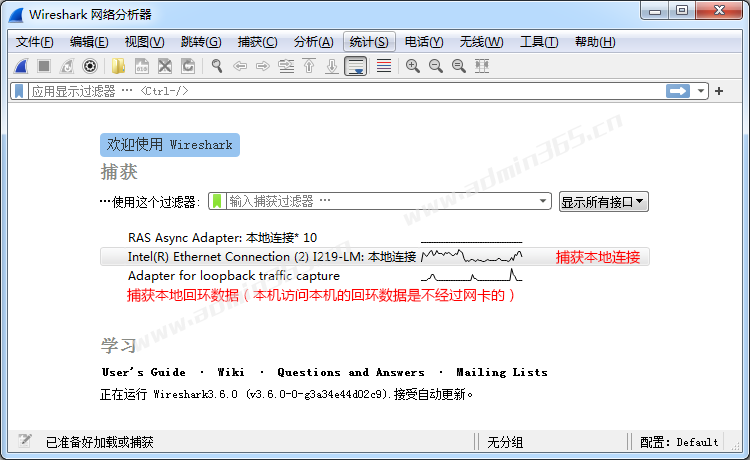Image resolution: width=750 pixels, height=460 pixels.
Task: Expand display filter history dropdown
Action: click(x=701, y=91)
